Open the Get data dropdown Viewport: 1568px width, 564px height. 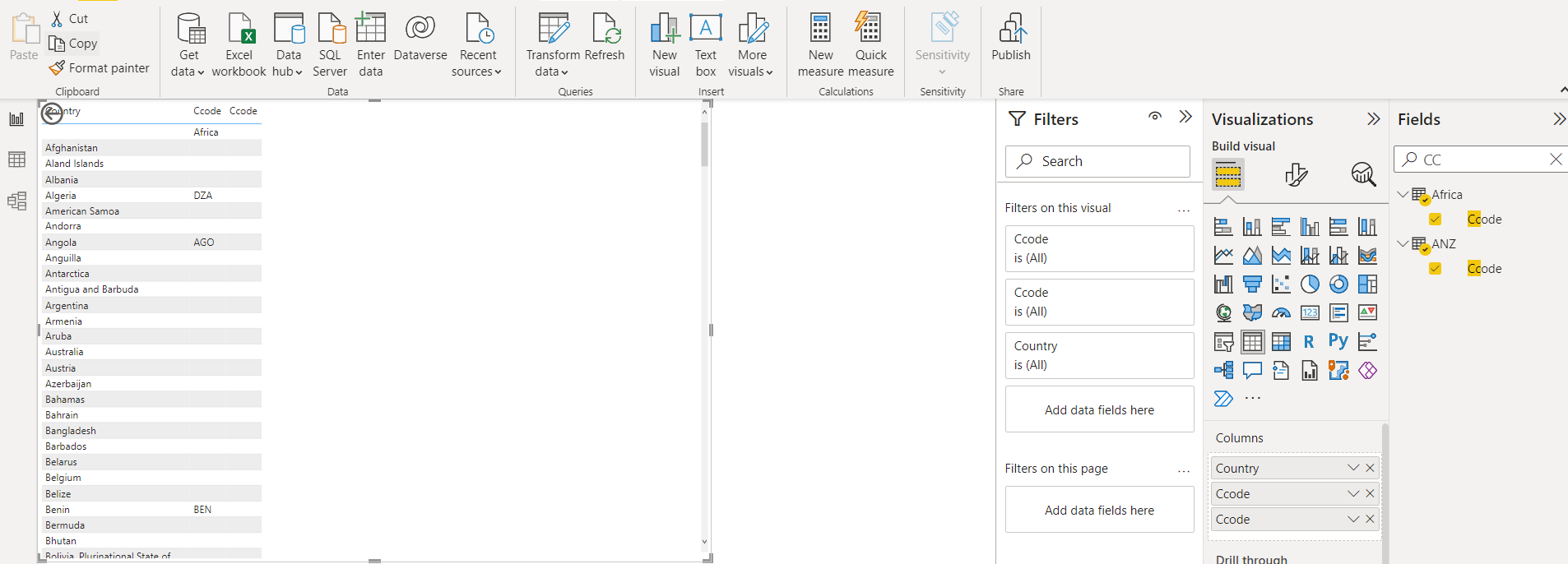pyautogui.click(x=188, y=46)
